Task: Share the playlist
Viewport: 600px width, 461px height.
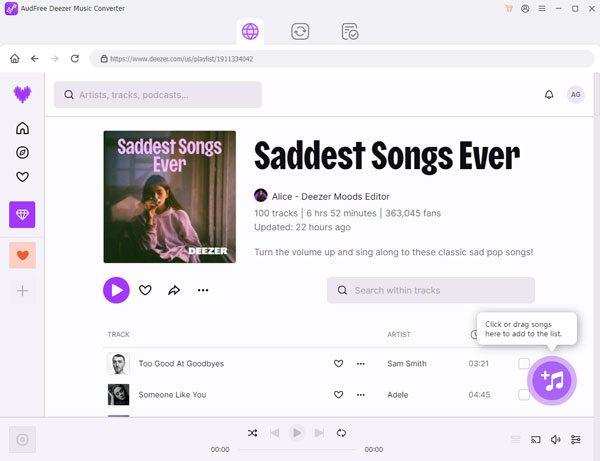Action: (174, 290)
